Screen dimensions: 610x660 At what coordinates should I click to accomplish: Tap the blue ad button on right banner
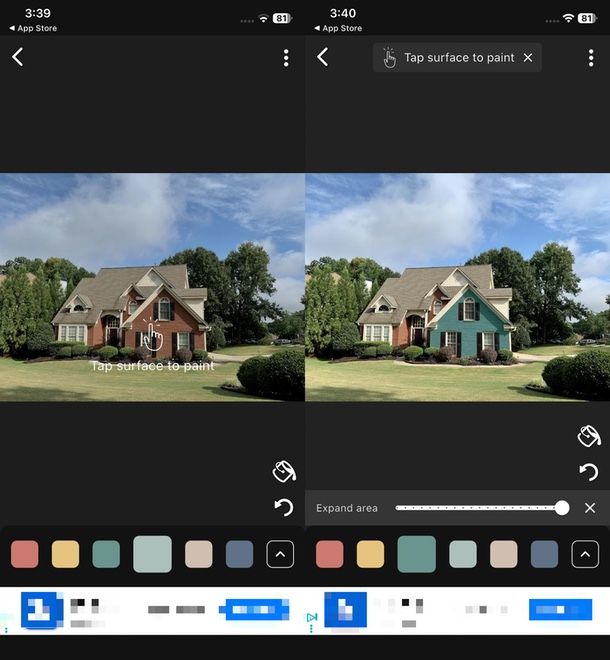560,609
